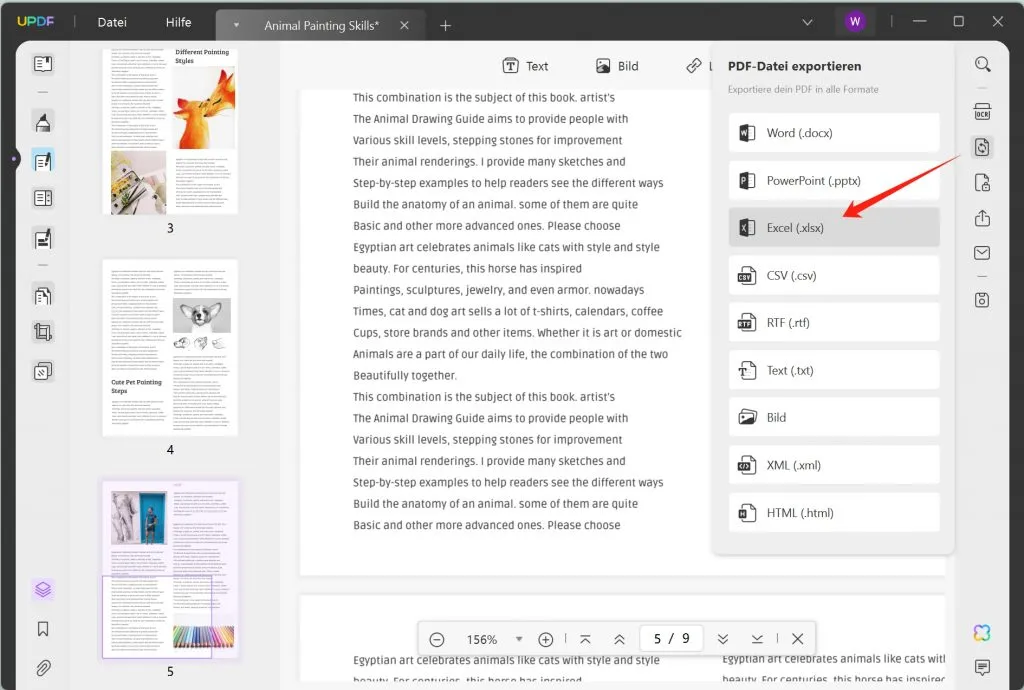Open the OCR tool
The height and width of the screenshot is (690, 1024).
(983, 111)
